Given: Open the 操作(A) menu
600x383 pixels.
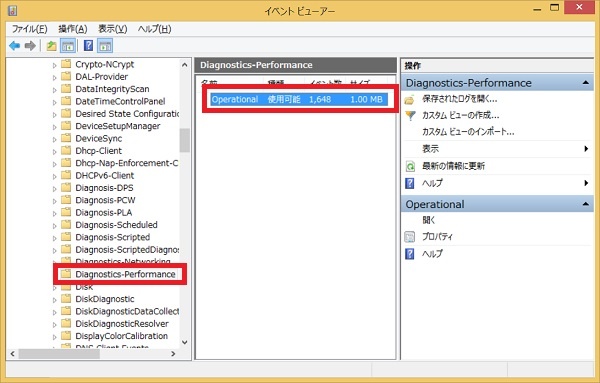Looking at the screenshot, I should click(x=73, y=29).
